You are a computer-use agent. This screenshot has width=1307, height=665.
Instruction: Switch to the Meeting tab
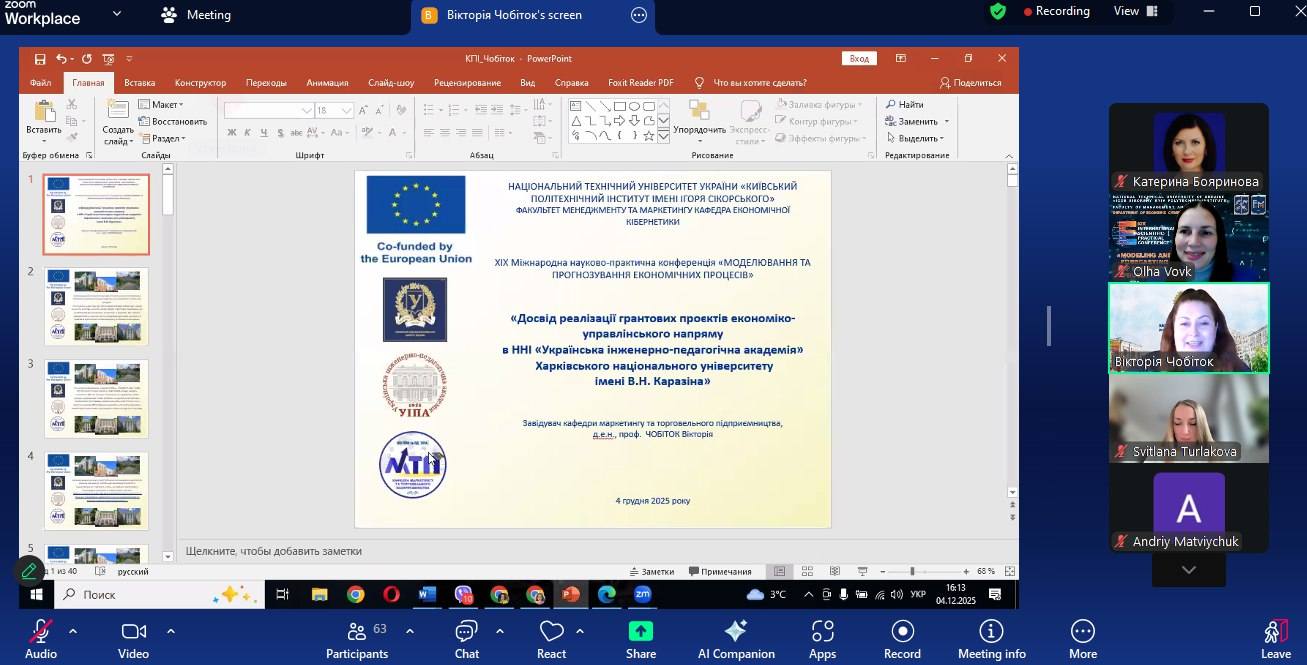click(196, 15)
